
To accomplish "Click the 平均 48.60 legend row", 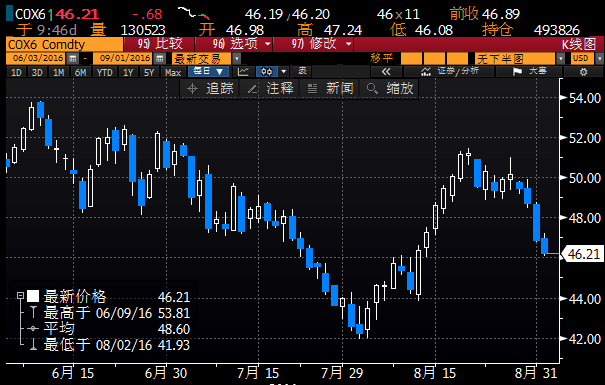I will (x=110, y=329).
